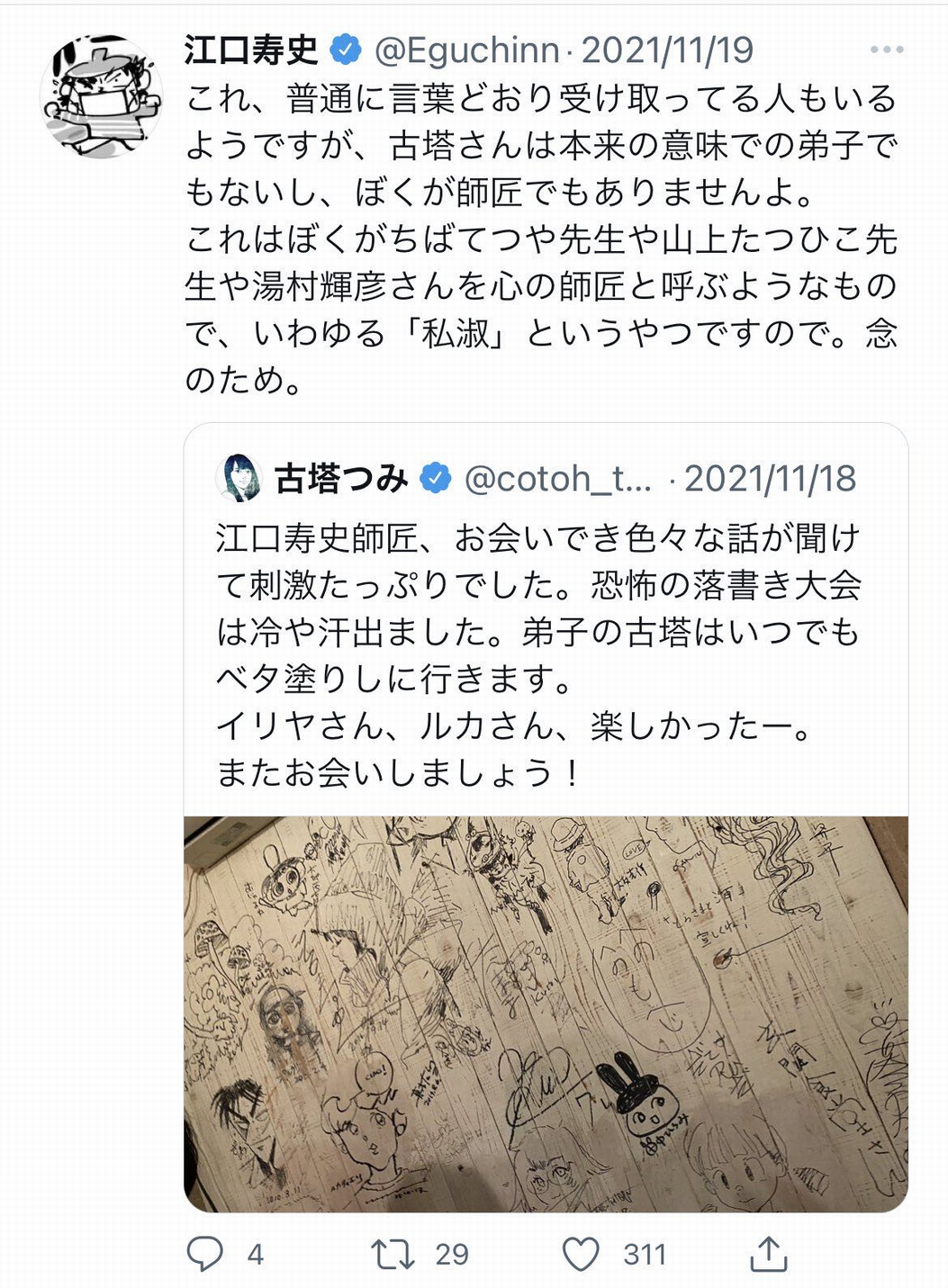Like the tweet with the heart icon
Image resolution: width=948 pixels, height=1288 pixels.
(581, 1253)
